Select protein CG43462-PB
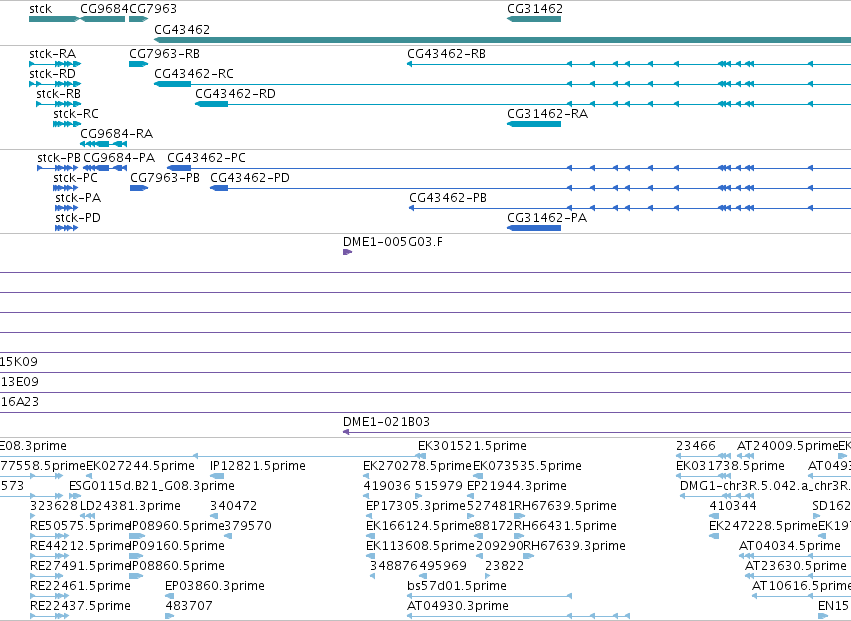Image resolution: width=851 pixels, height=621 pixels. [x=630, y=208]
